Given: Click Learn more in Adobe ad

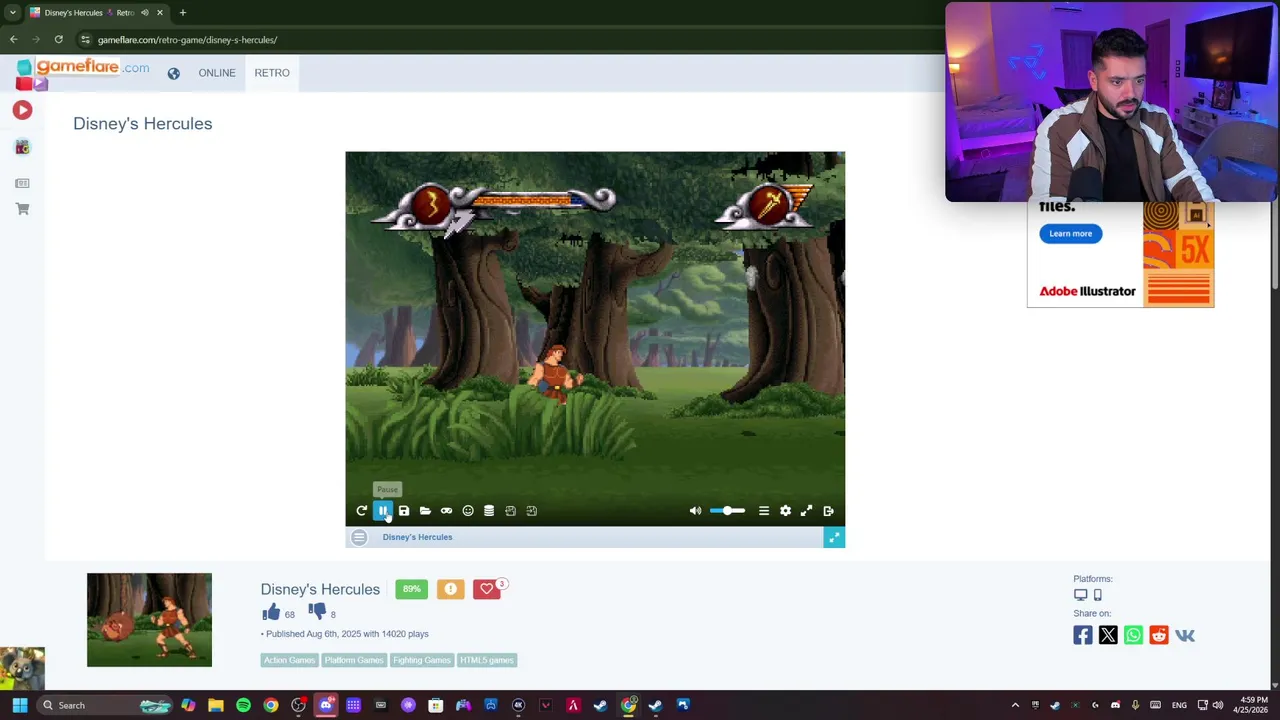Looking at the screenshot, I should [x=1070, y=234].
